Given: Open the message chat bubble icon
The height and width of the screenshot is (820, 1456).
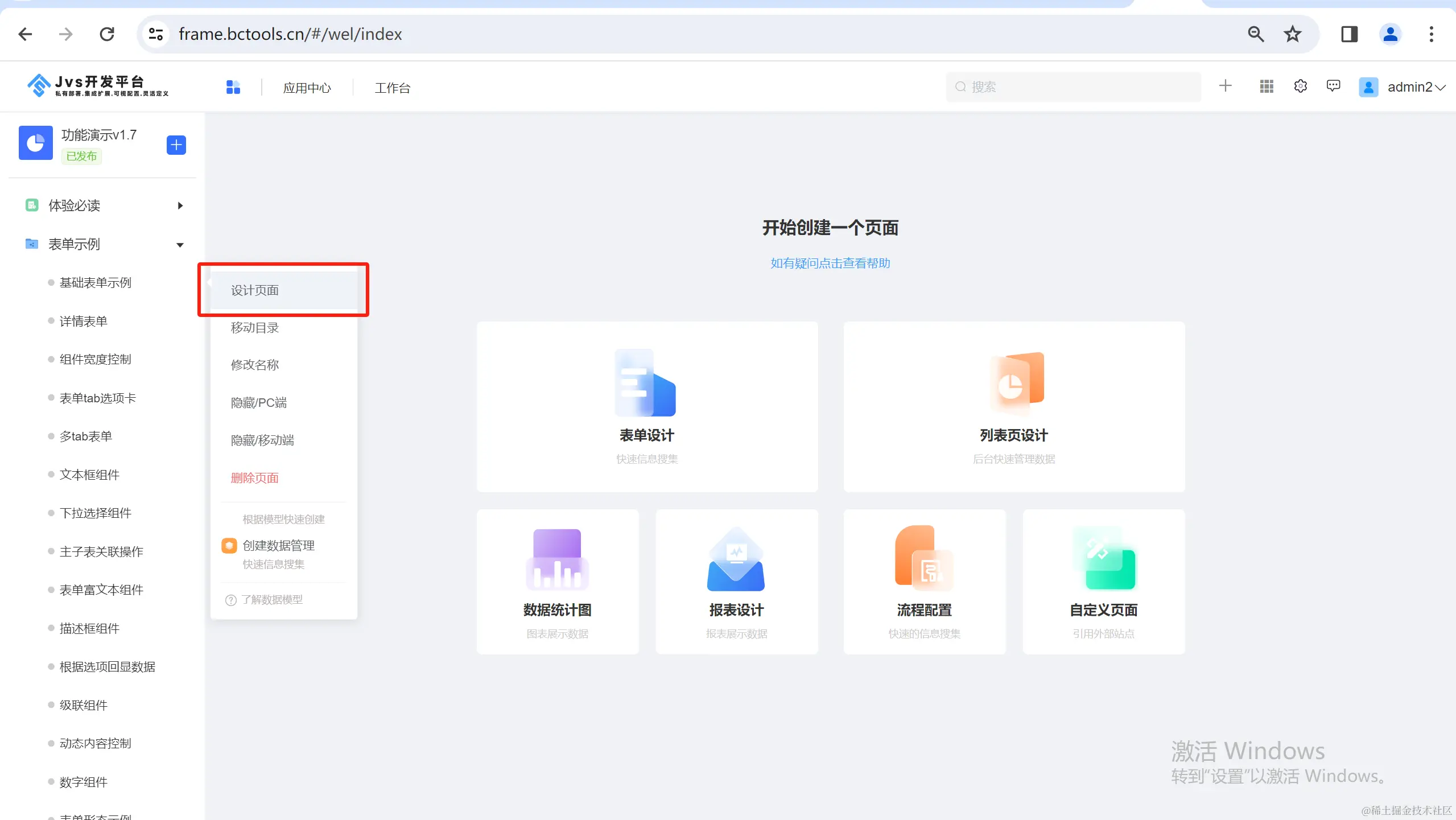Looking at the screenshot, I should (1333, 86).
